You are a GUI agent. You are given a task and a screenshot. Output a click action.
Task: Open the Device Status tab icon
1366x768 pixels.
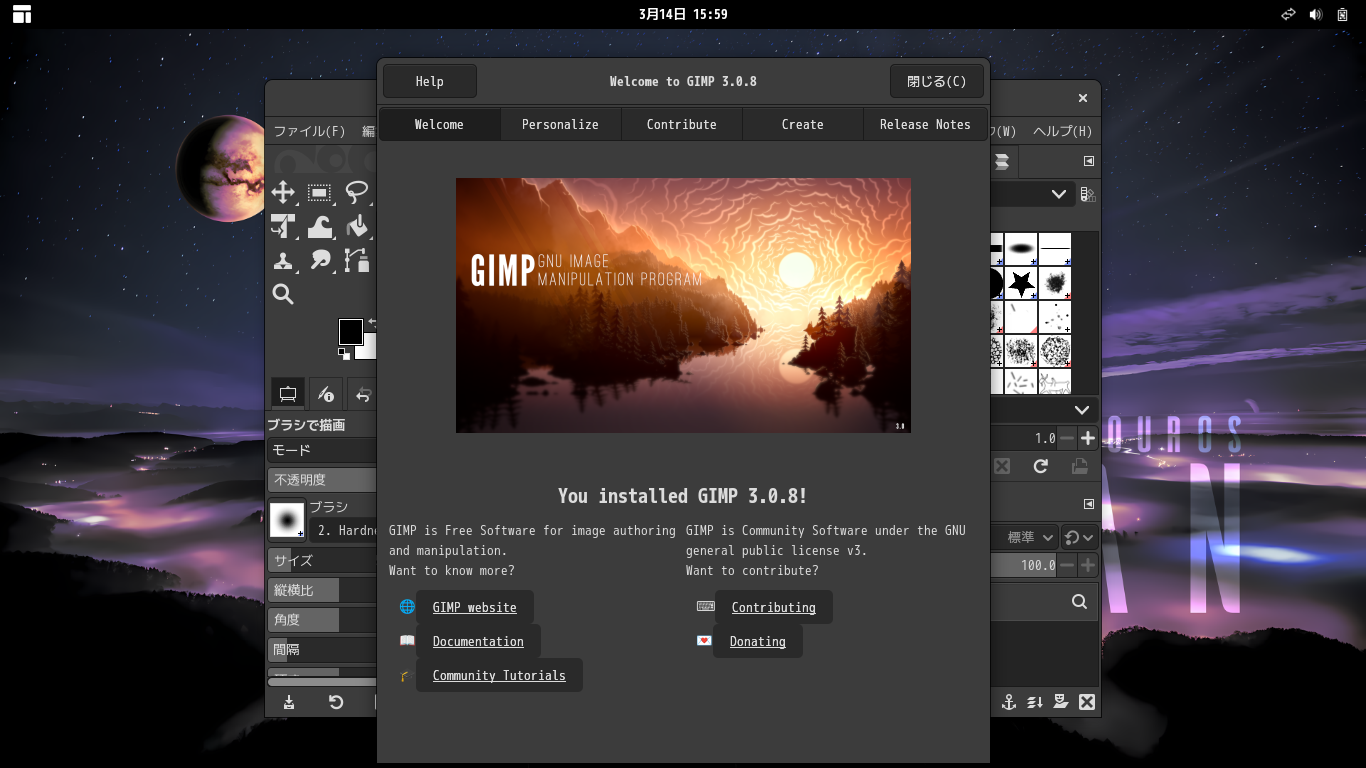click(325, 393)
